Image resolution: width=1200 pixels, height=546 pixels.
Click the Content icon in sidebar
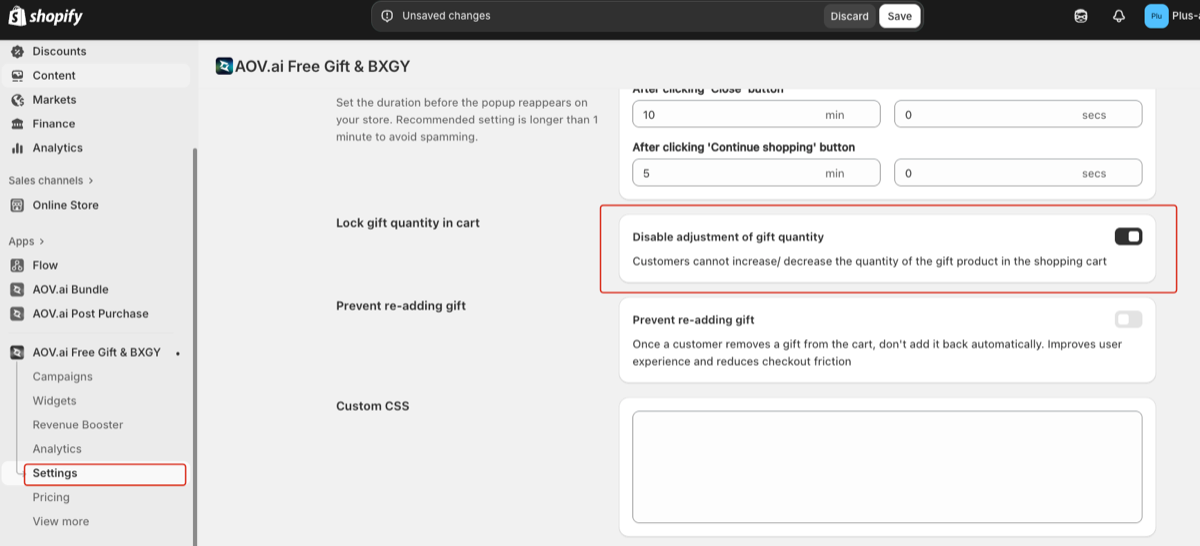point(16,75)
